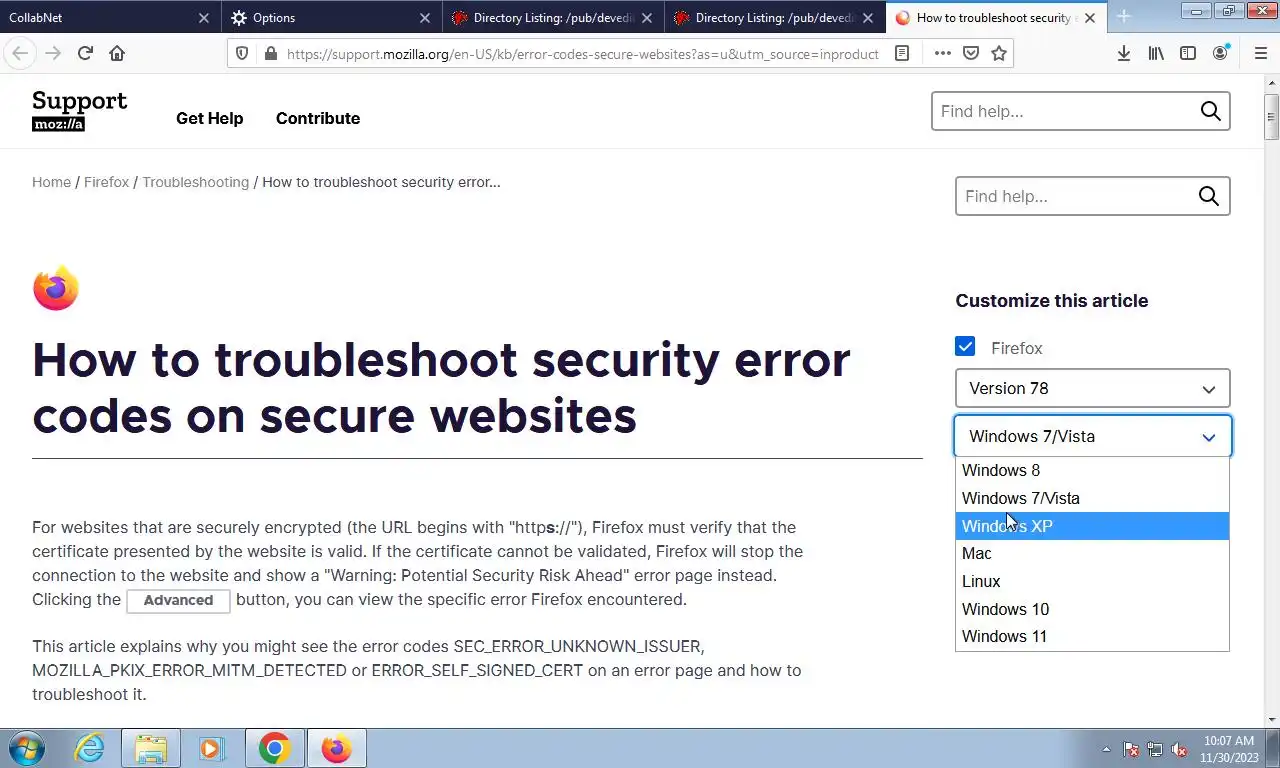The image size is (1280, 768).
Task: Click the taskbar clock showing 10:07 AM
Action: click(x=1229, y=749)
